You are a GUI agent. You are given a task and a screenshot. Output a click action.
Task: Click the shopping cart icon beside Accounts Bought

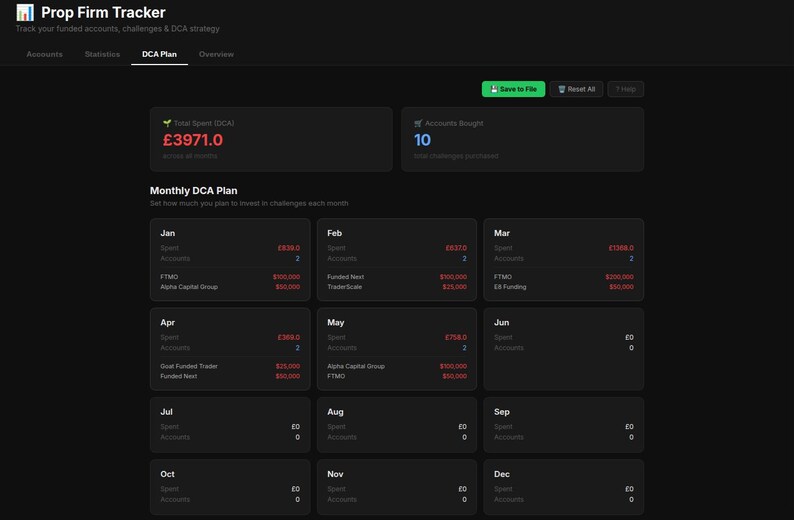[418, 123]
